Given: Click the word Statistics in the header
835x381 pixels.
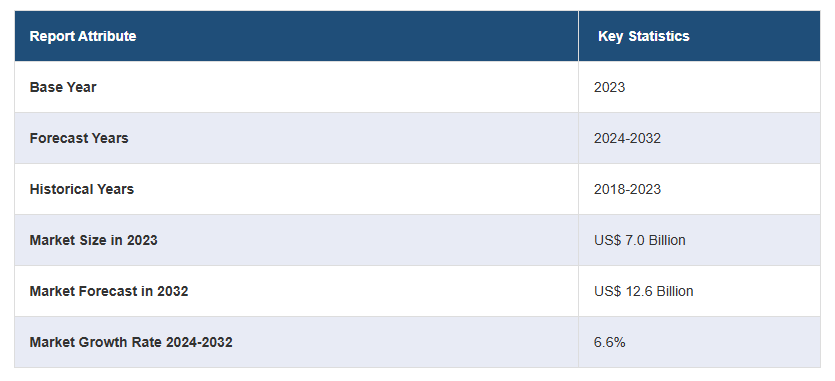Looking at the screenshot, I should click(x=659, y=36).
